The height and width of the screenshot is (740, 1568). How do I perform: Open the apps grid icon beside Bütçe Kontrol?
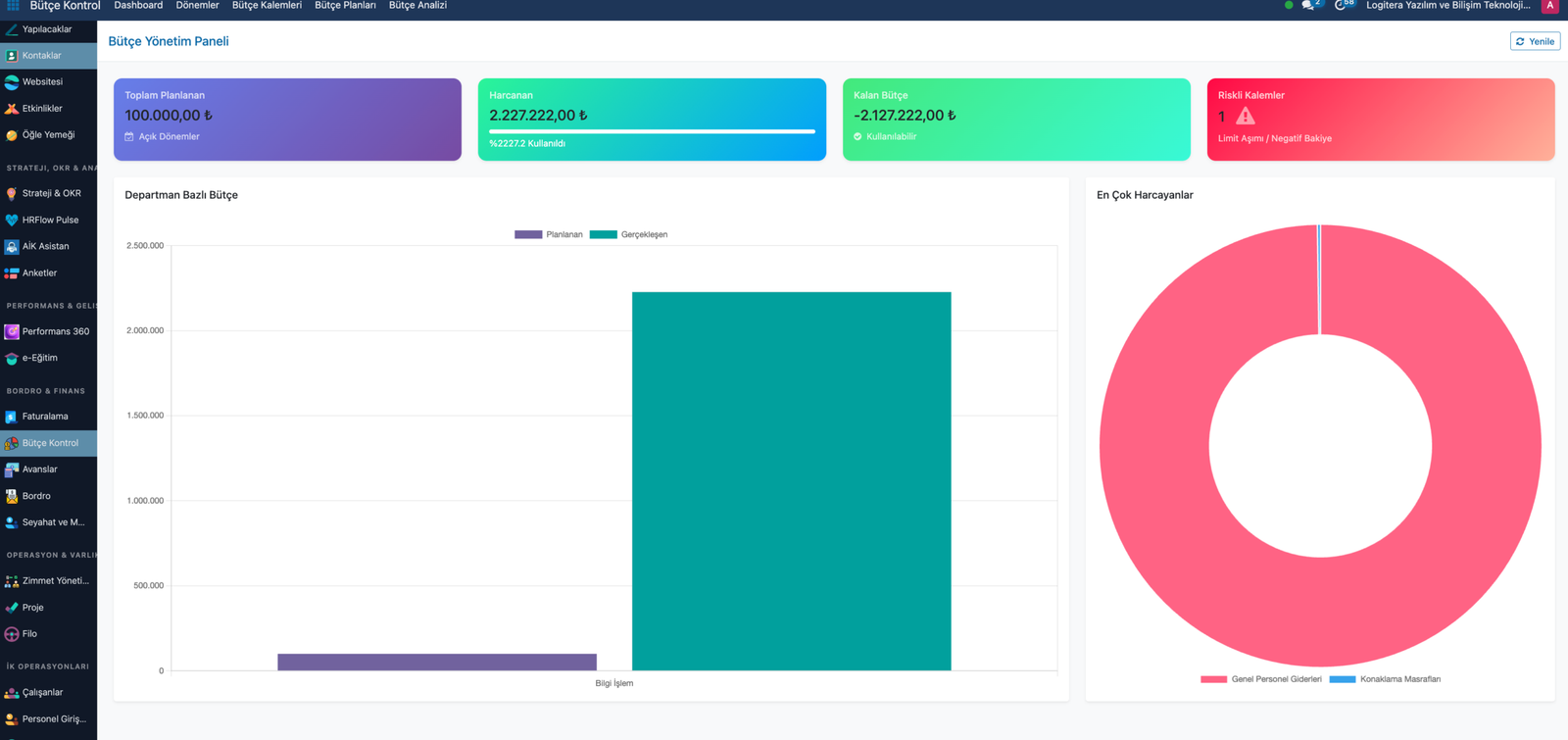coord(13,5)
